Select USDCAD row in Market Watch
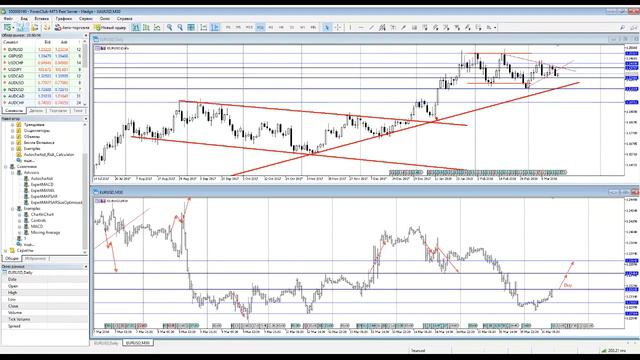 (42, 76)
